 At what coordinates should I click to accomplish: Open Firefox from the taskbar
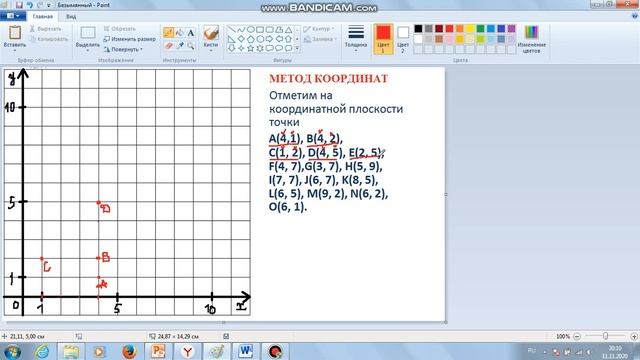[x=129, y=351]
